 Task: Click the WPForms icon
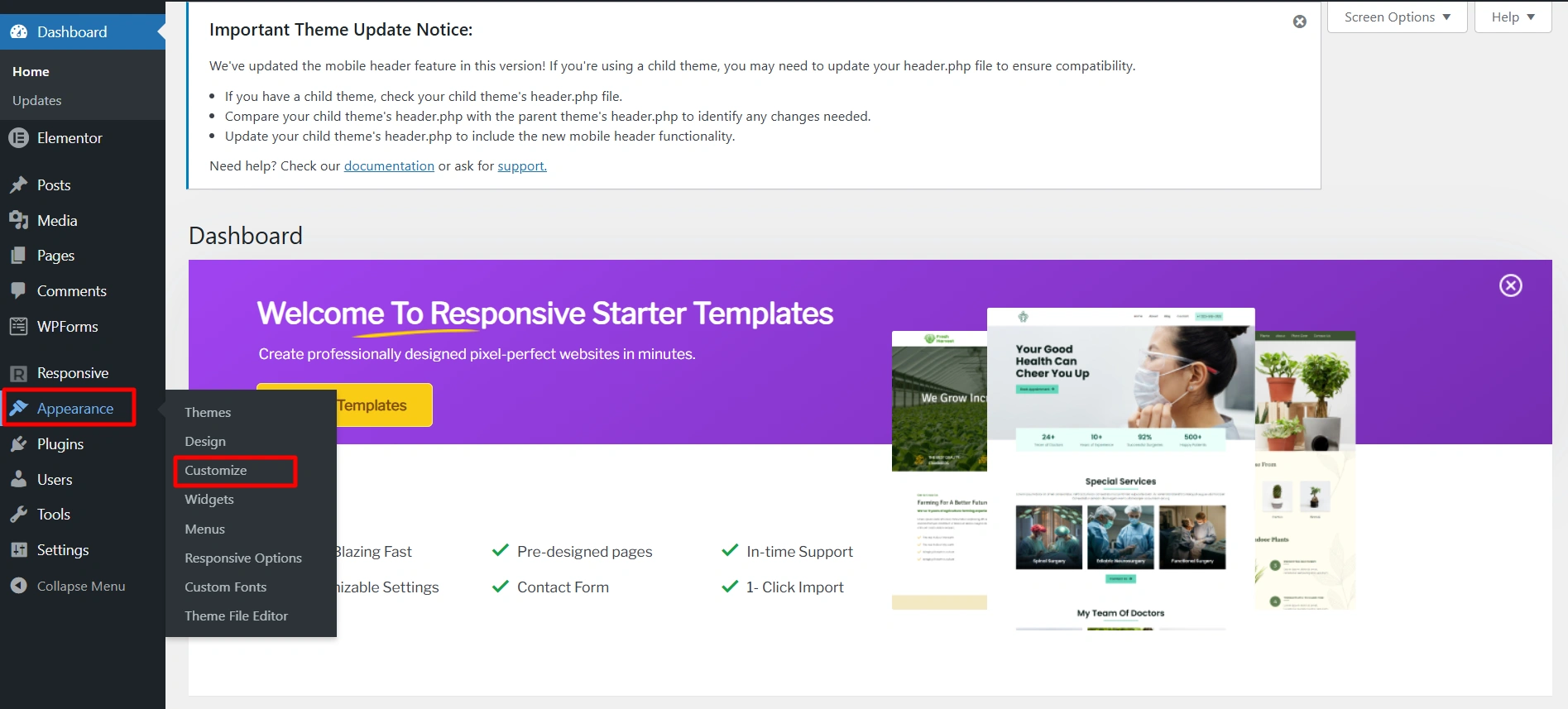coord(18,327)
